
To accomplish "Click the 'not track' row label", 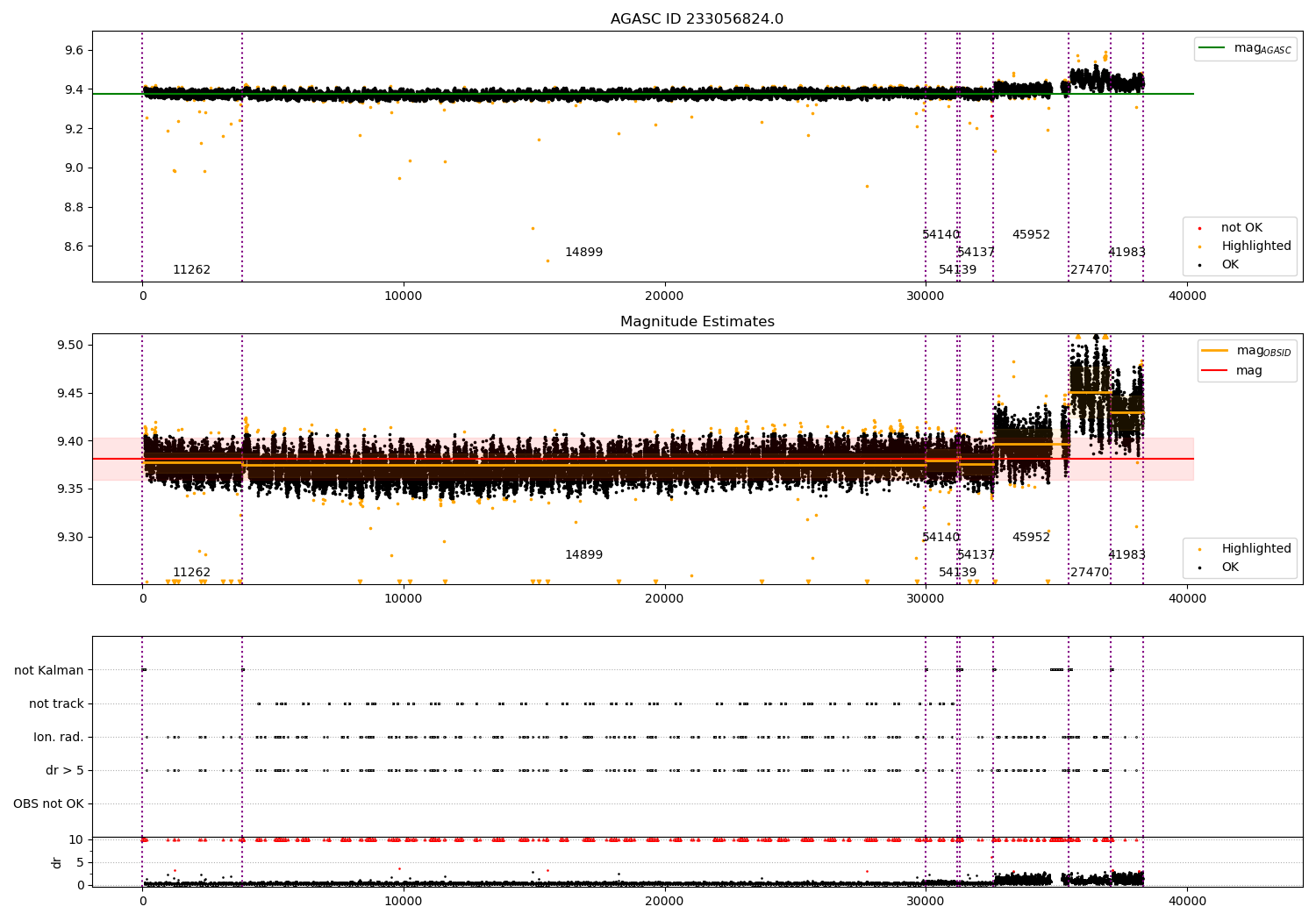I will pos(56,703).
